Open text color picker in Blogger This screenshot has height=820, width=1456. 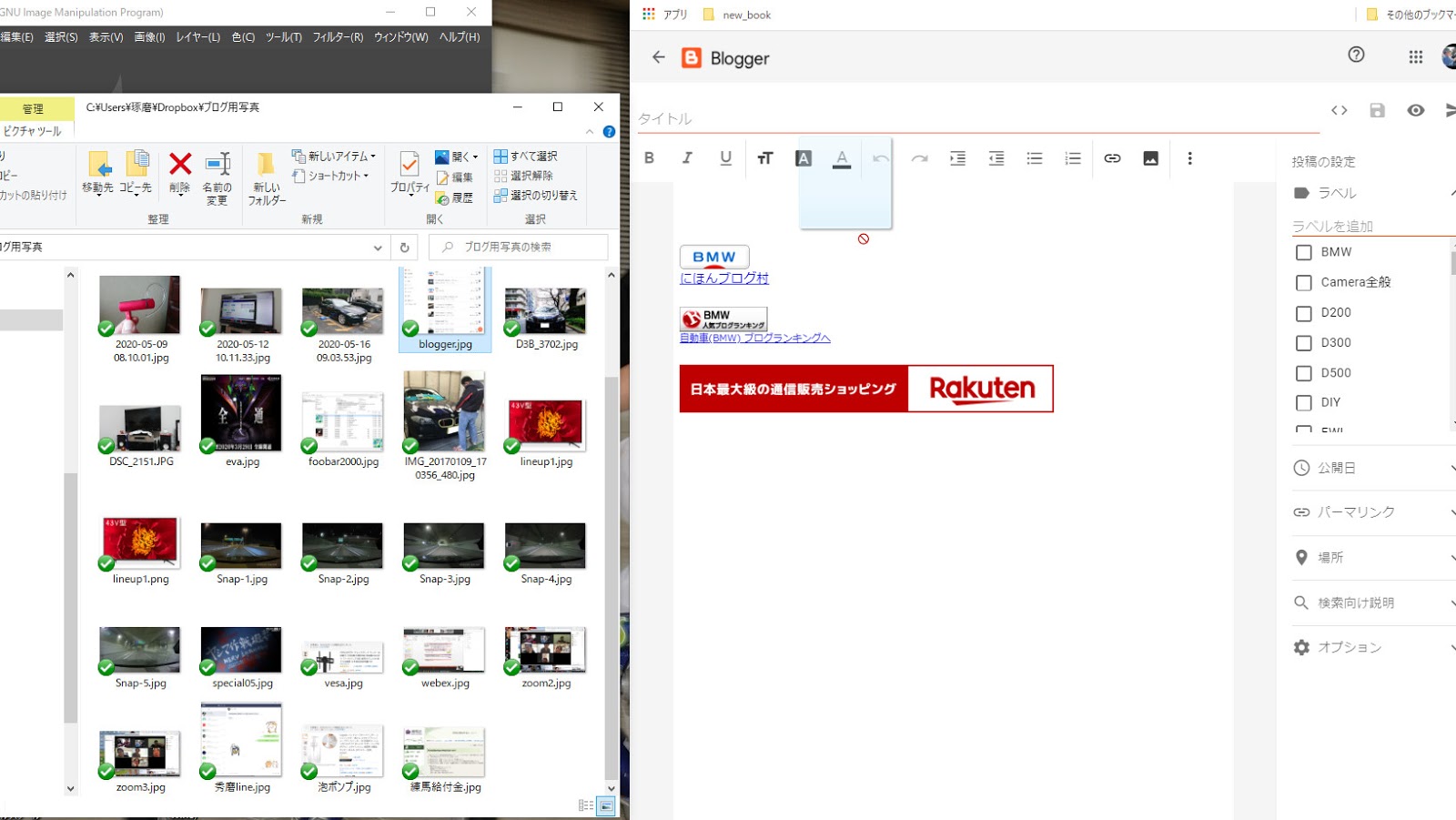pos(842,159)
